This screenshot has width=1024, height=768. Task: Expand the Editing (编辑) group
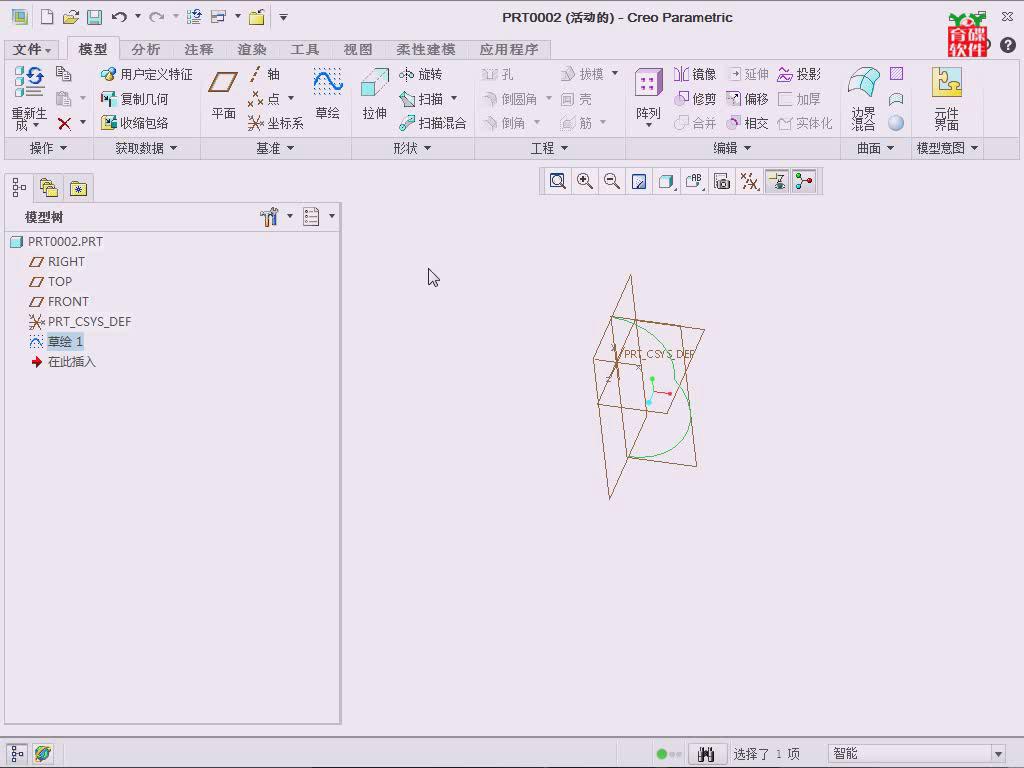click(732, 148)
